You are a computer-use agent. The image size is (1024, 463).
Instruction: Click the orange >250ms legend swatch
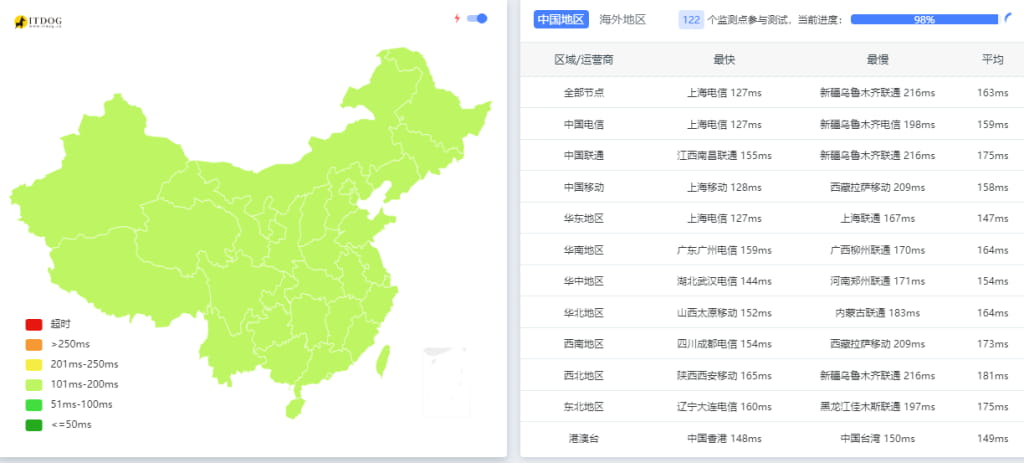(x=34, y=344)
